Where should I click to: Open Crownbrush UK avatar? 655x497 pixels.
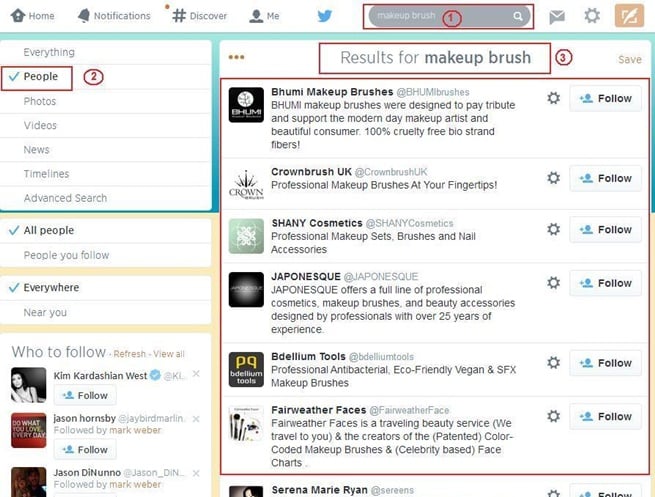pos(246,185)
